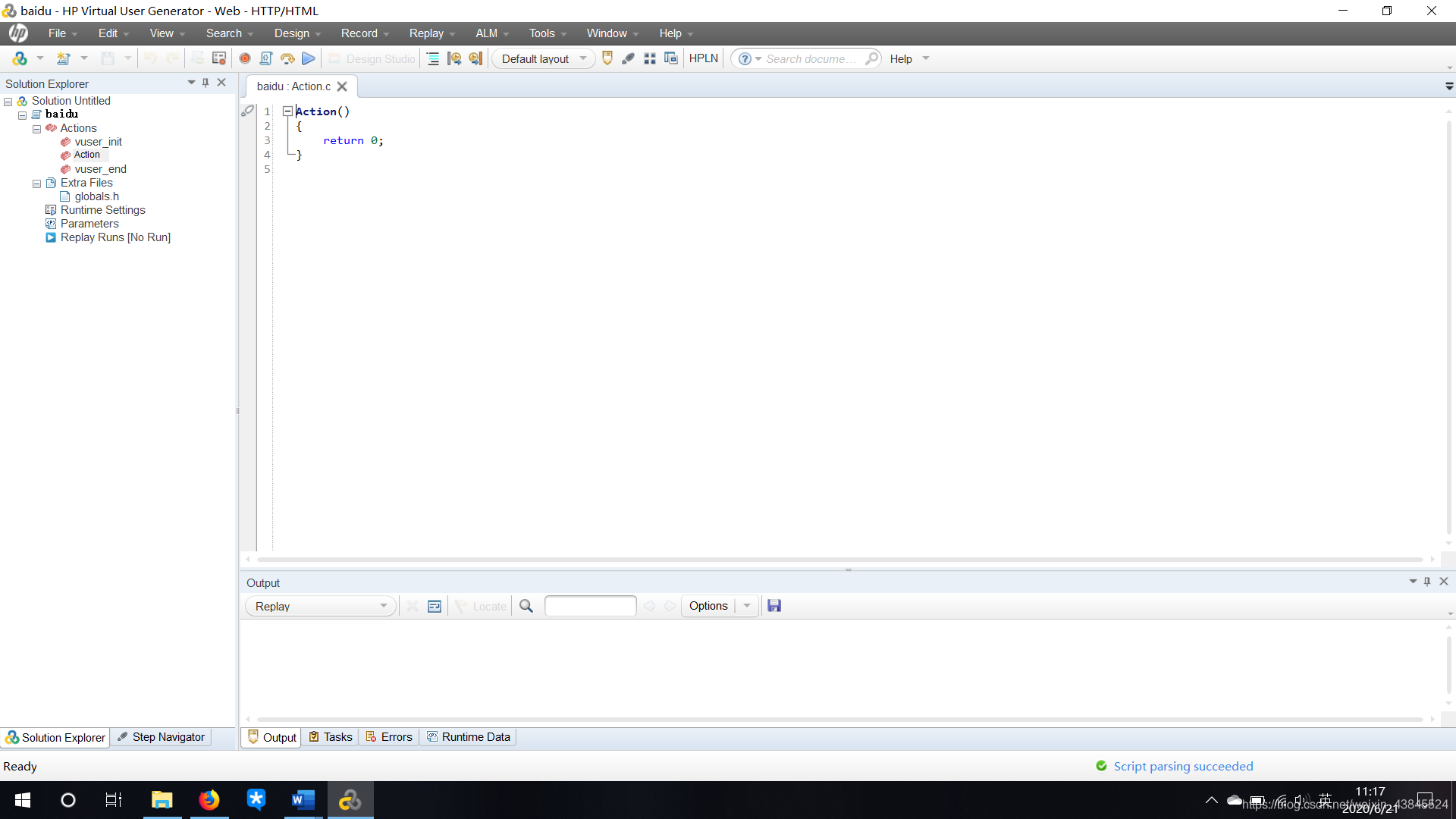Collapse the Extra Files tree node

point(36,184)
